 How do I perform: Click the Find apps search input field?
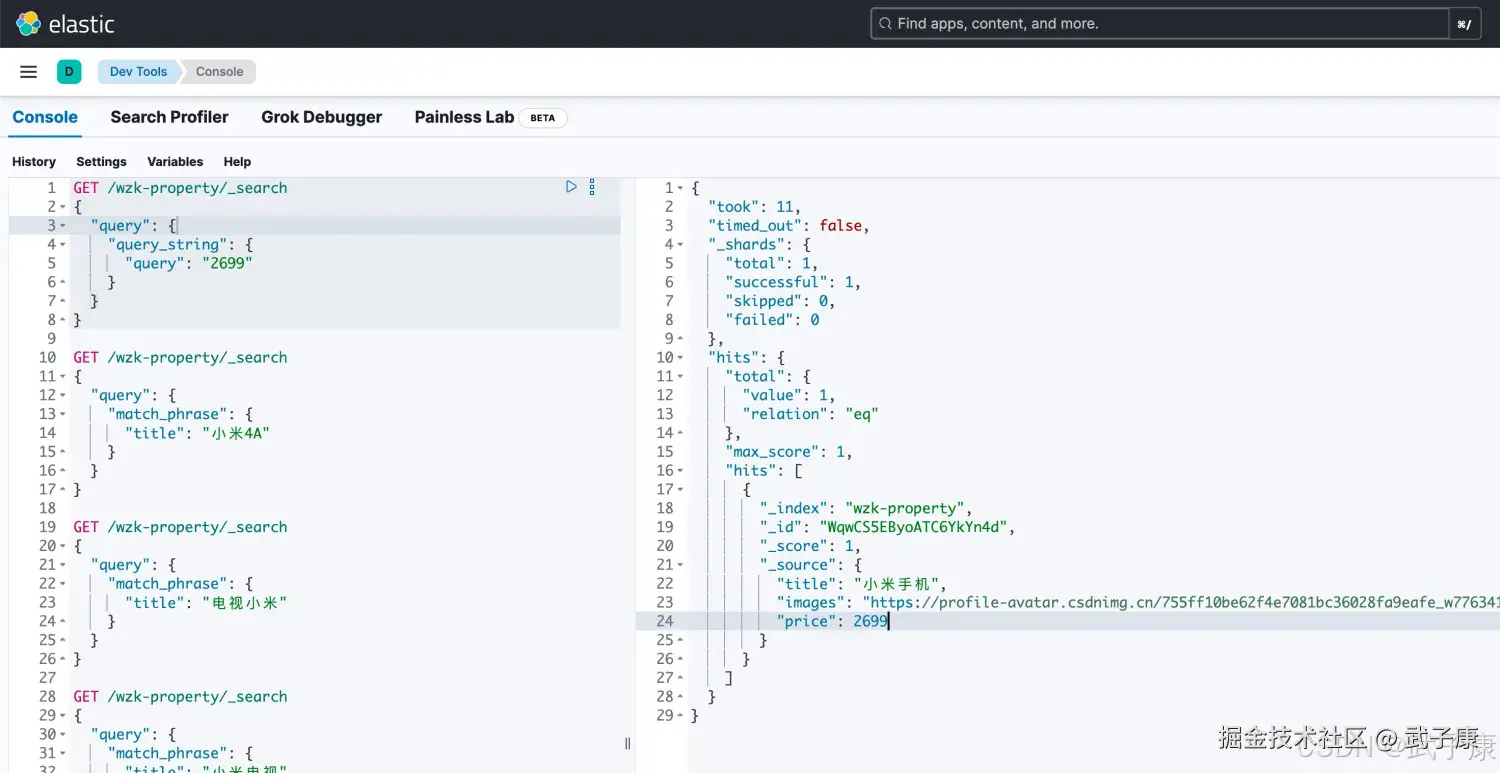click(1150, 22)
